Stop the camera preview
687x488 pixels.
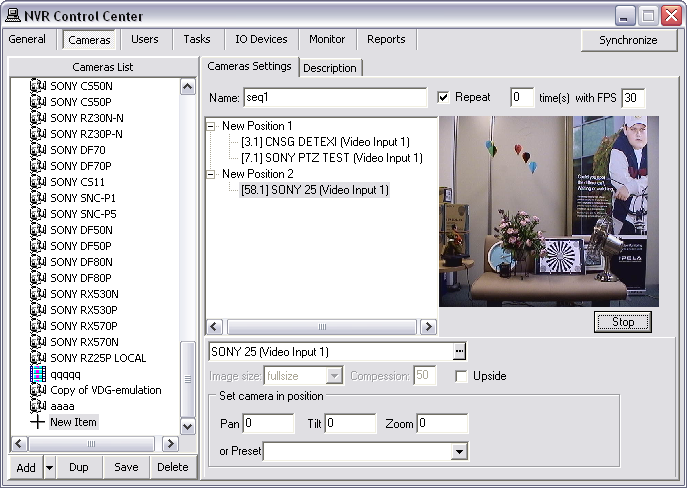click(x=623, y=322)
